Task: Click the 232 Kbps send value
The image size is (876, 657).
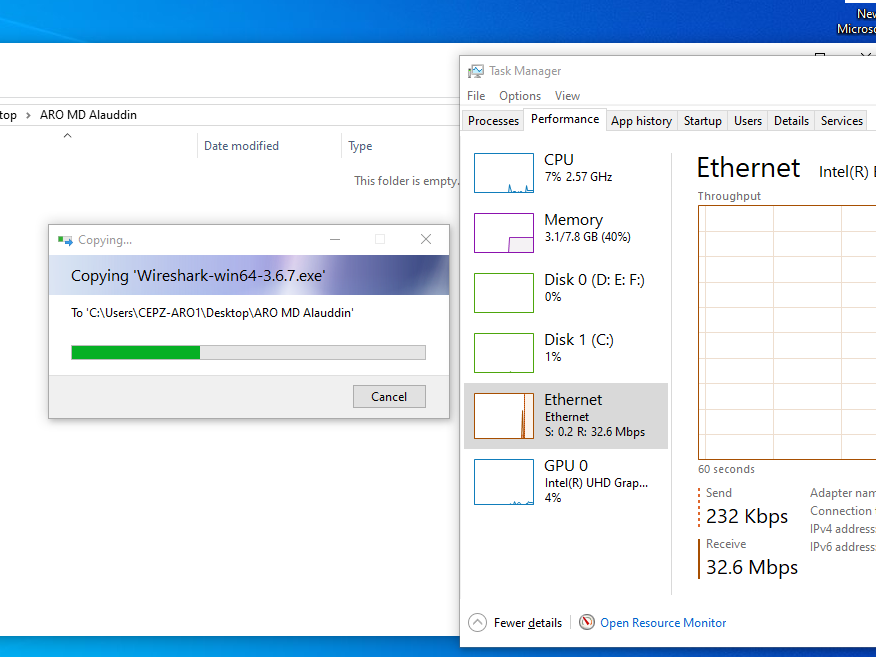Action: 746,516
